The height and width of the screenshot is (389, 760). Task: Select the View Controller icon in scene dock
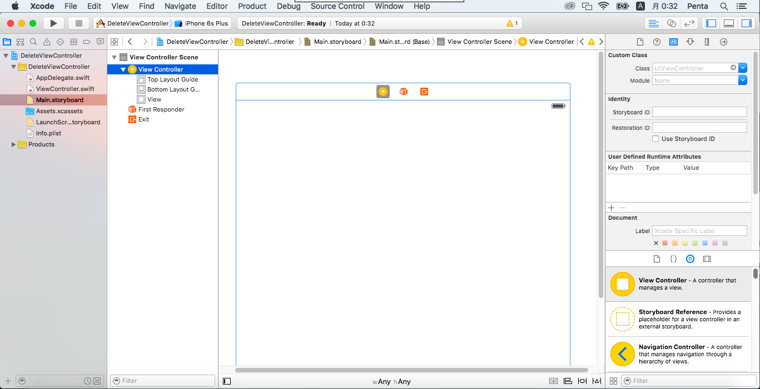tap(383, 92)
